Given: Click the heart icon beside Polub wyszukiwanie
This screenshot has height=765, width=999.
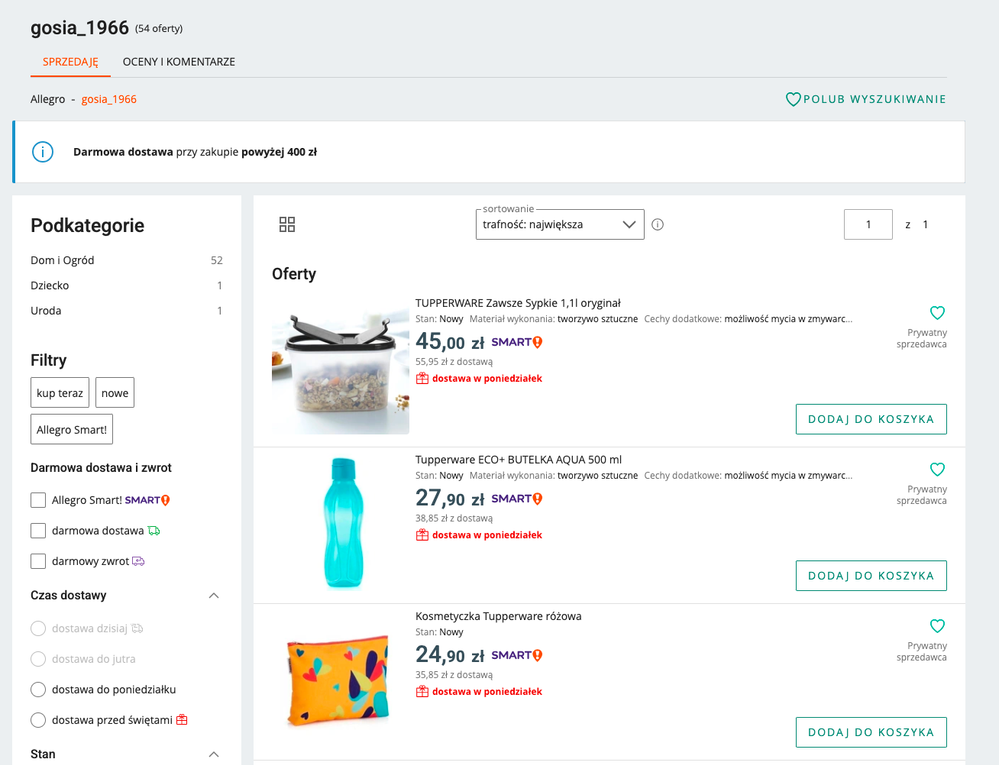Looking at the screenshot, I should tap(793, 99).
